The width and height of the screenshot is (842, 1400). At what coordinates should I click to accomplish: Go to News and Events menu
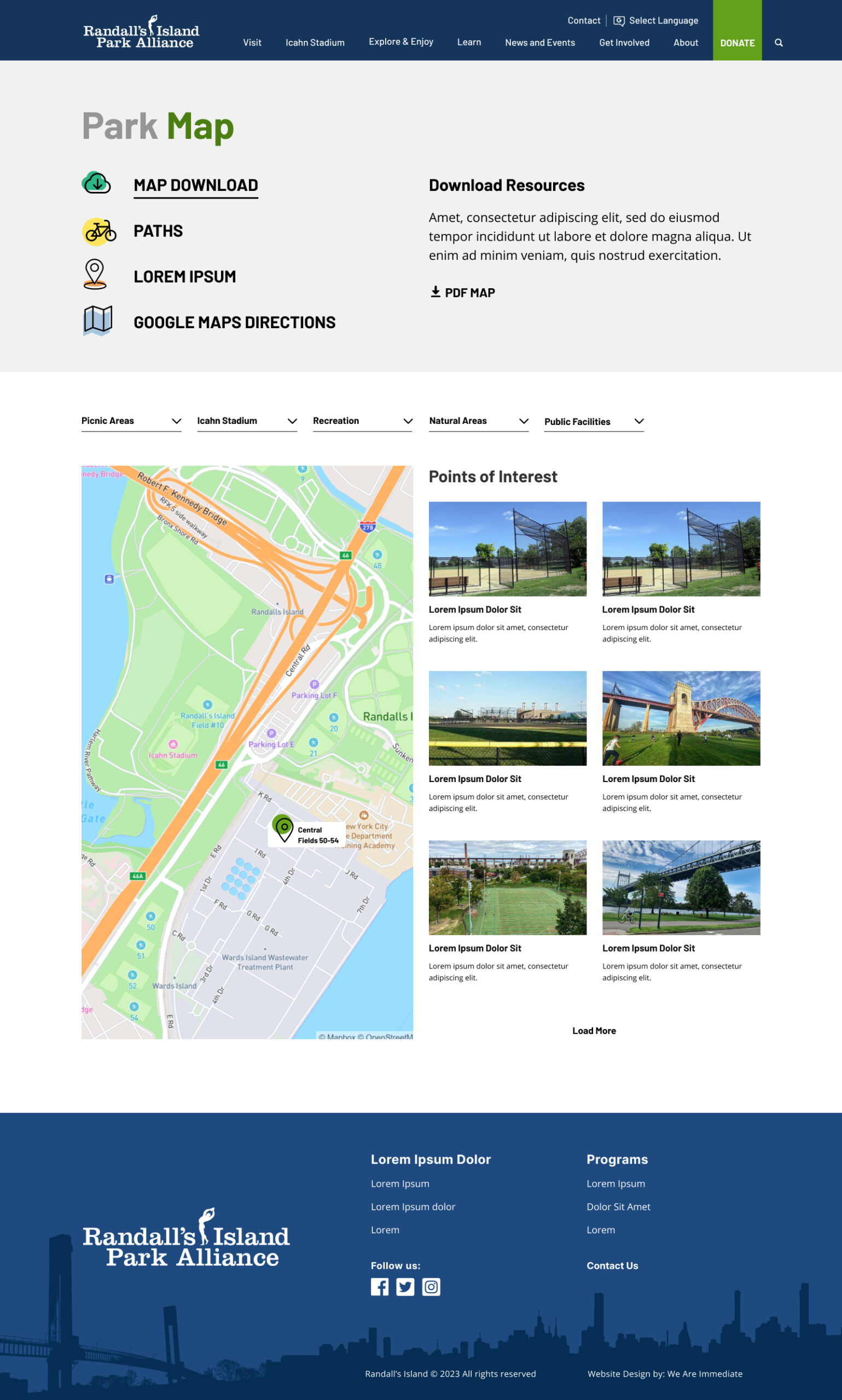click(539, 43)
